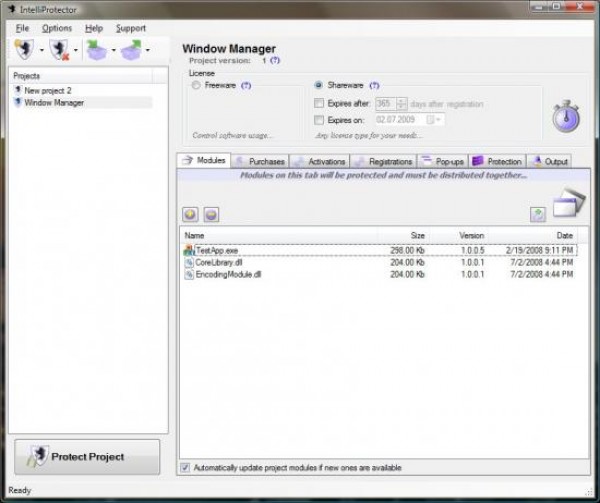
Task: Click the add module round button
Action: point(191,214)
